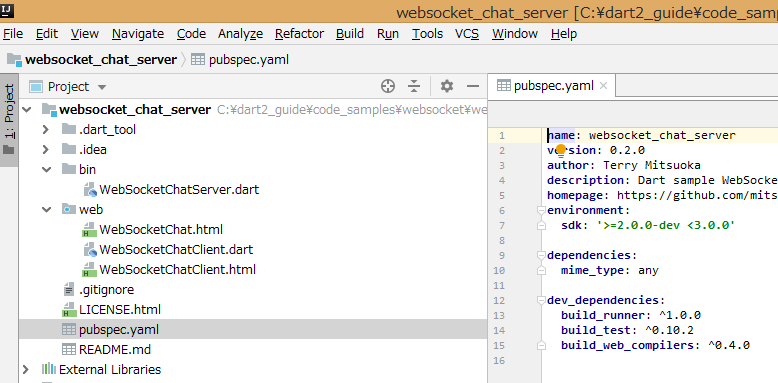Screen dimensions: 778x383
Task: Open the Run menu
Action: 388,34
